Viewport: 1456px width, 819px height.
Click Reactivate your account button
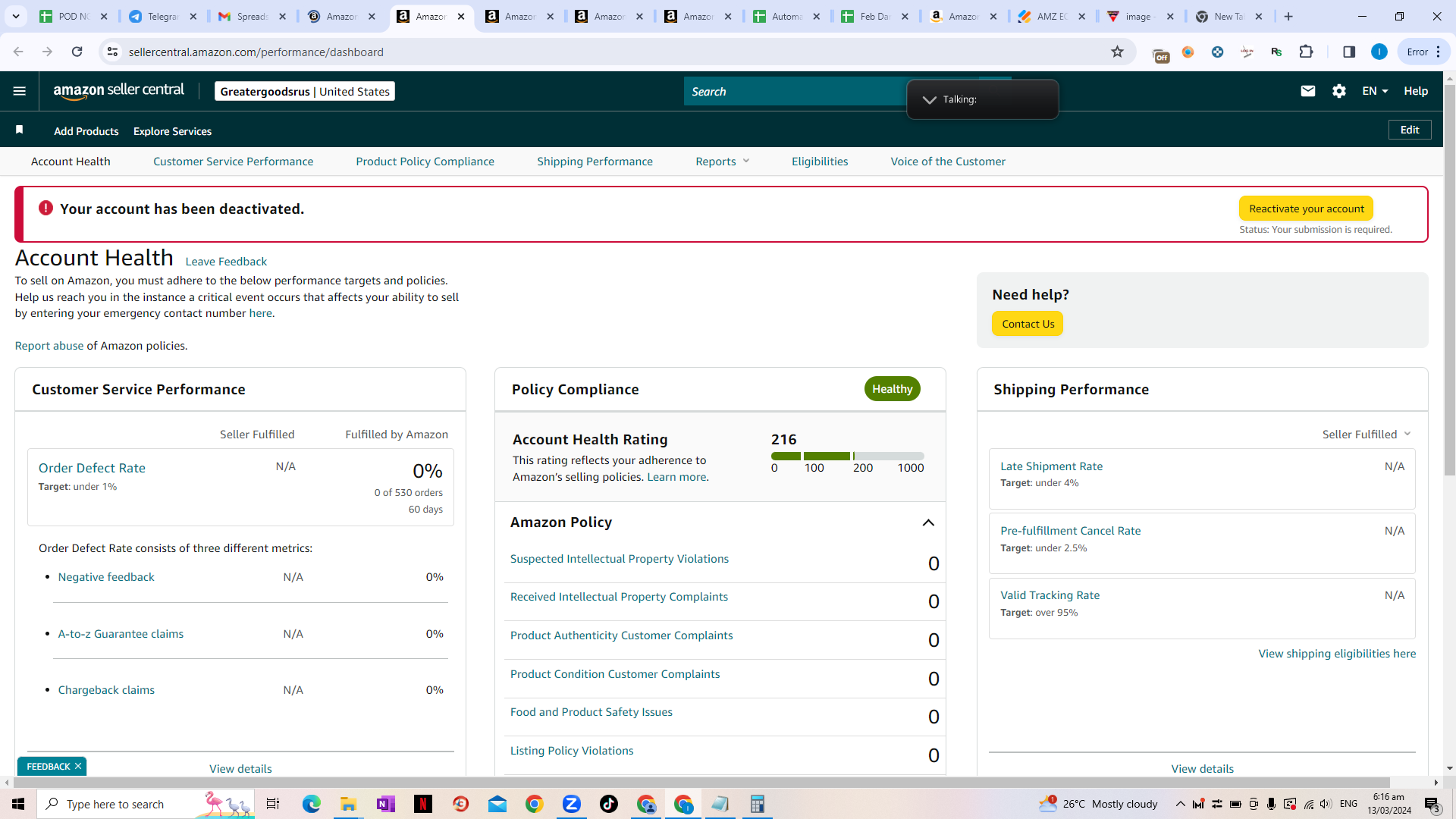pyautogui.click(x=1306, y=209)
